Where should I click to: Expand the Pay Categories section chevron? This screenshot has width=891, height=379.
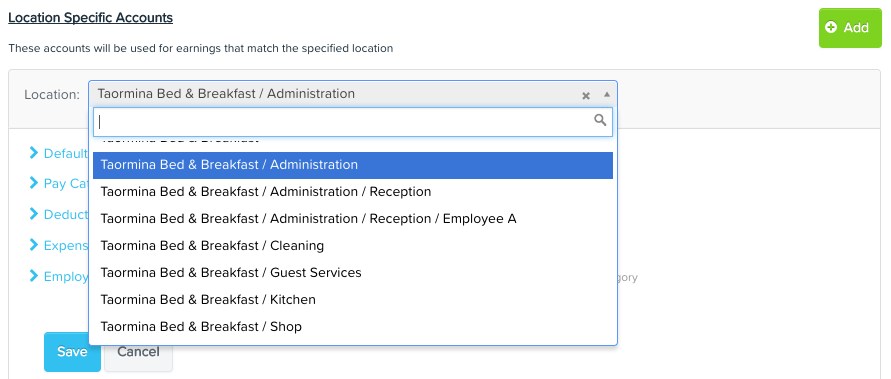tap(34, 183)
